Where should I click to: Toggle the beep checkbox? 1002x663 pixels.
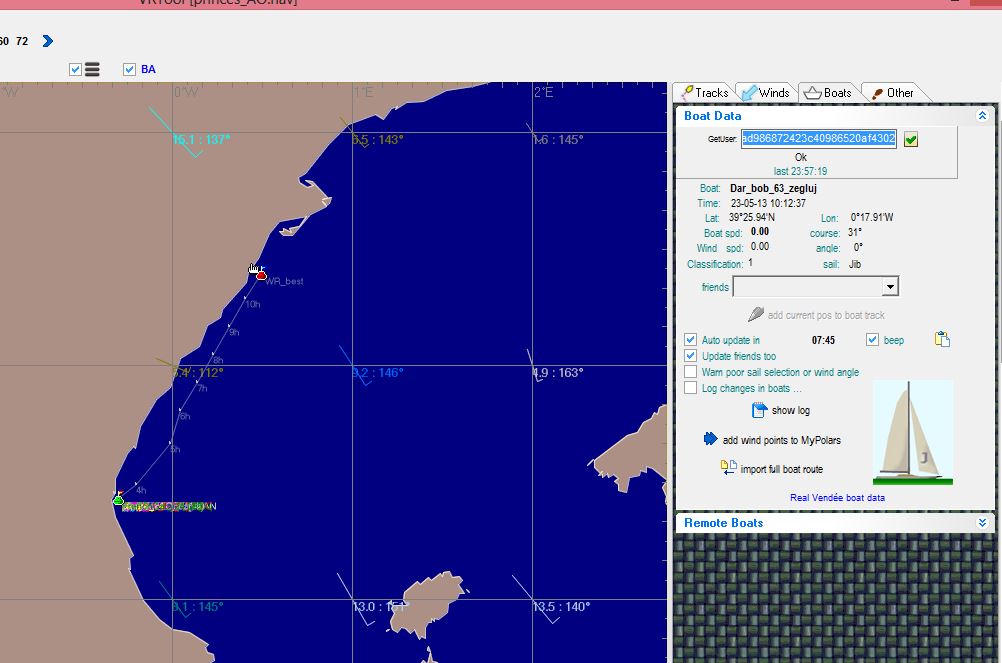(872, 339)
